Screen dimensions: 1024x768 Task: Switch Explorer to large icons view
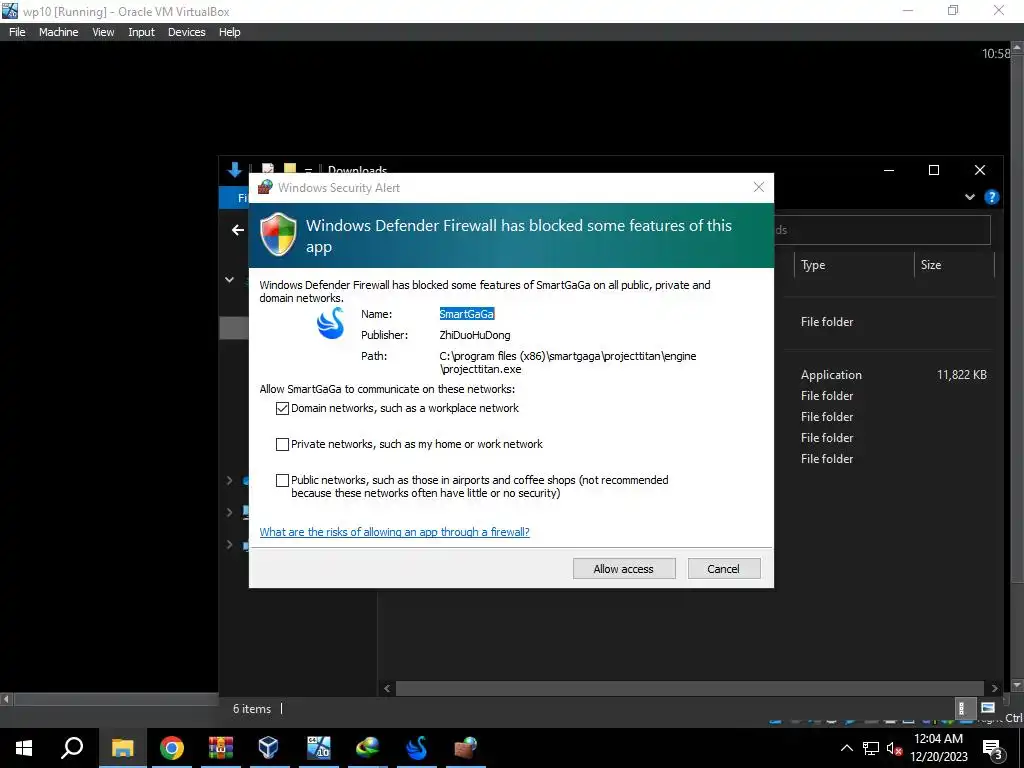click(x=987, y=708)
